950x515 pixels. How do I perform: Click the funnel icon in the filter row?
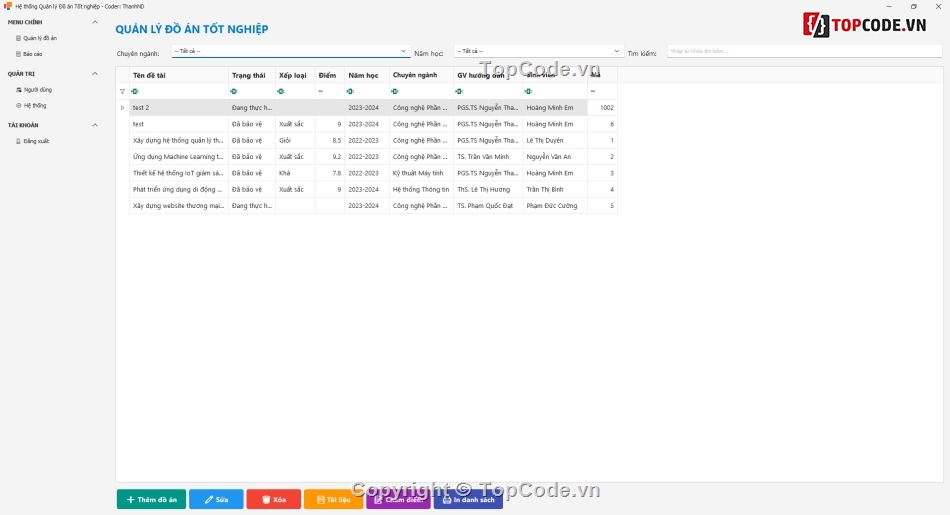tap(122, 91)
